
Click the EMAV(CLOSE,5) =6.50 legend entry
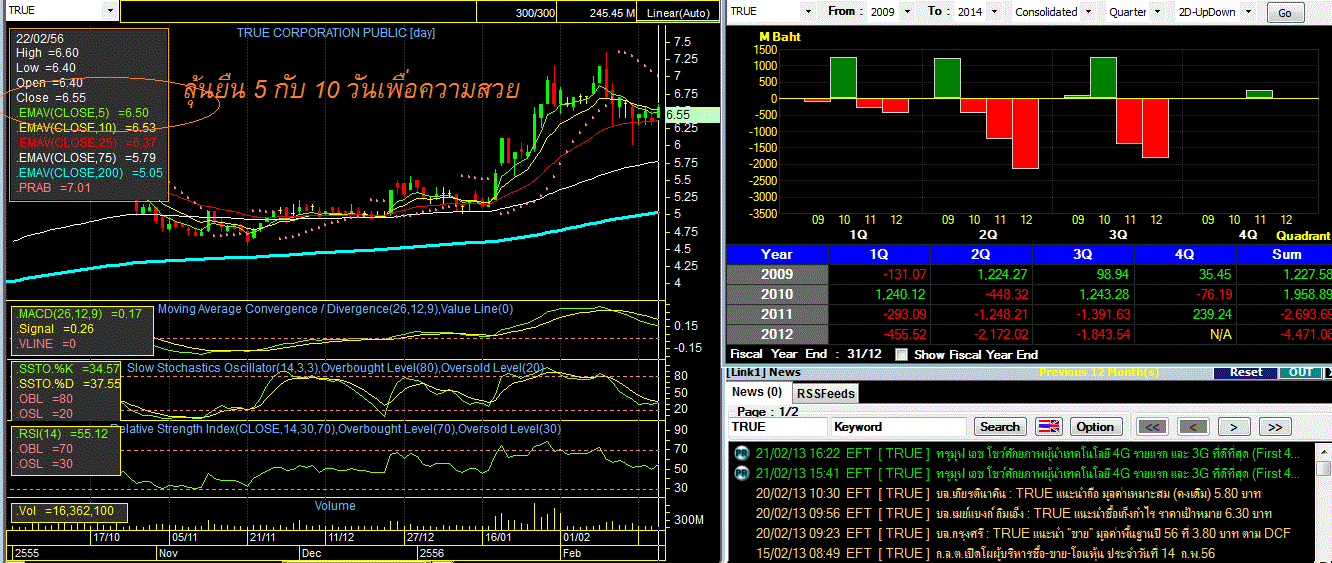83,114
